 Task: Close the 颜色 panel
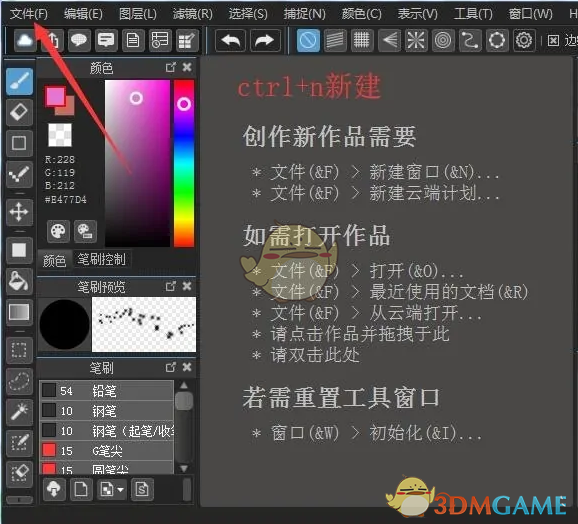(187, 67)
